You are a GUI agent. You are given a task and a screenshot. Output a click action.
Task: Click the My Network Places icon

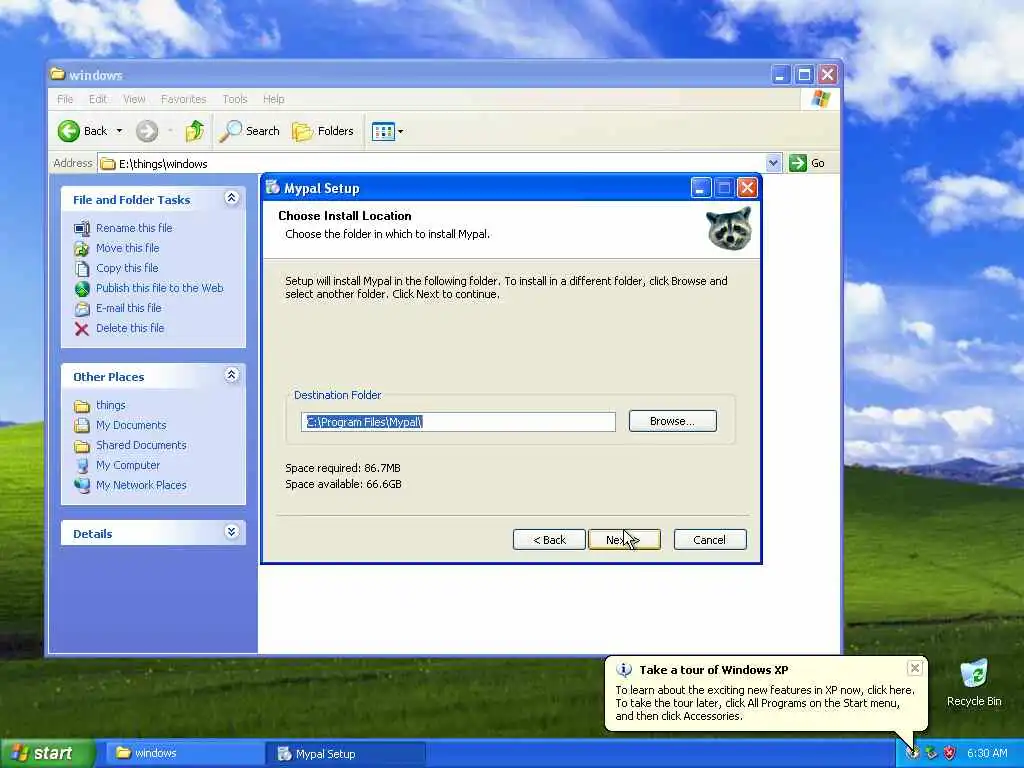coord(82,485)
